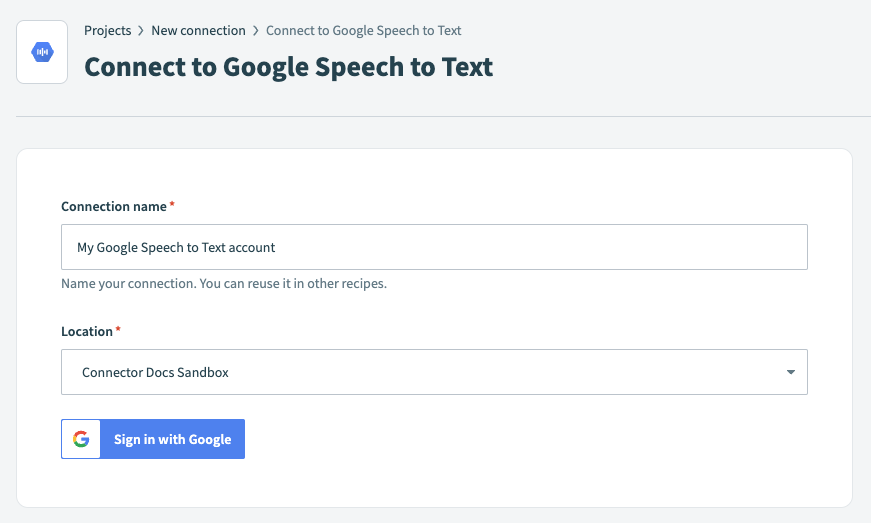Click the Location dropdown caret arrow
Image resolution: width=871 pixels, height=523 pixels.
[790, 373]
